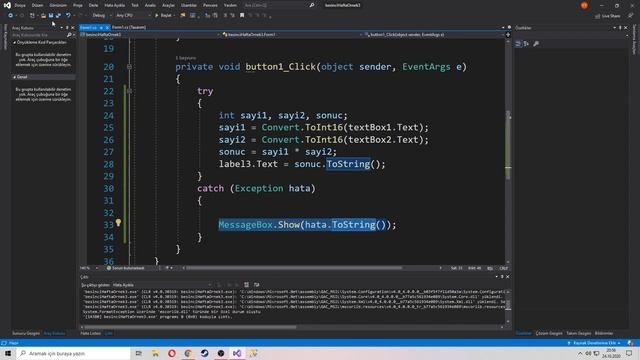Start debugging with Başlat play button
Image resolution: width=640 pixels, height=360 pixels.
tap(164, 16)
